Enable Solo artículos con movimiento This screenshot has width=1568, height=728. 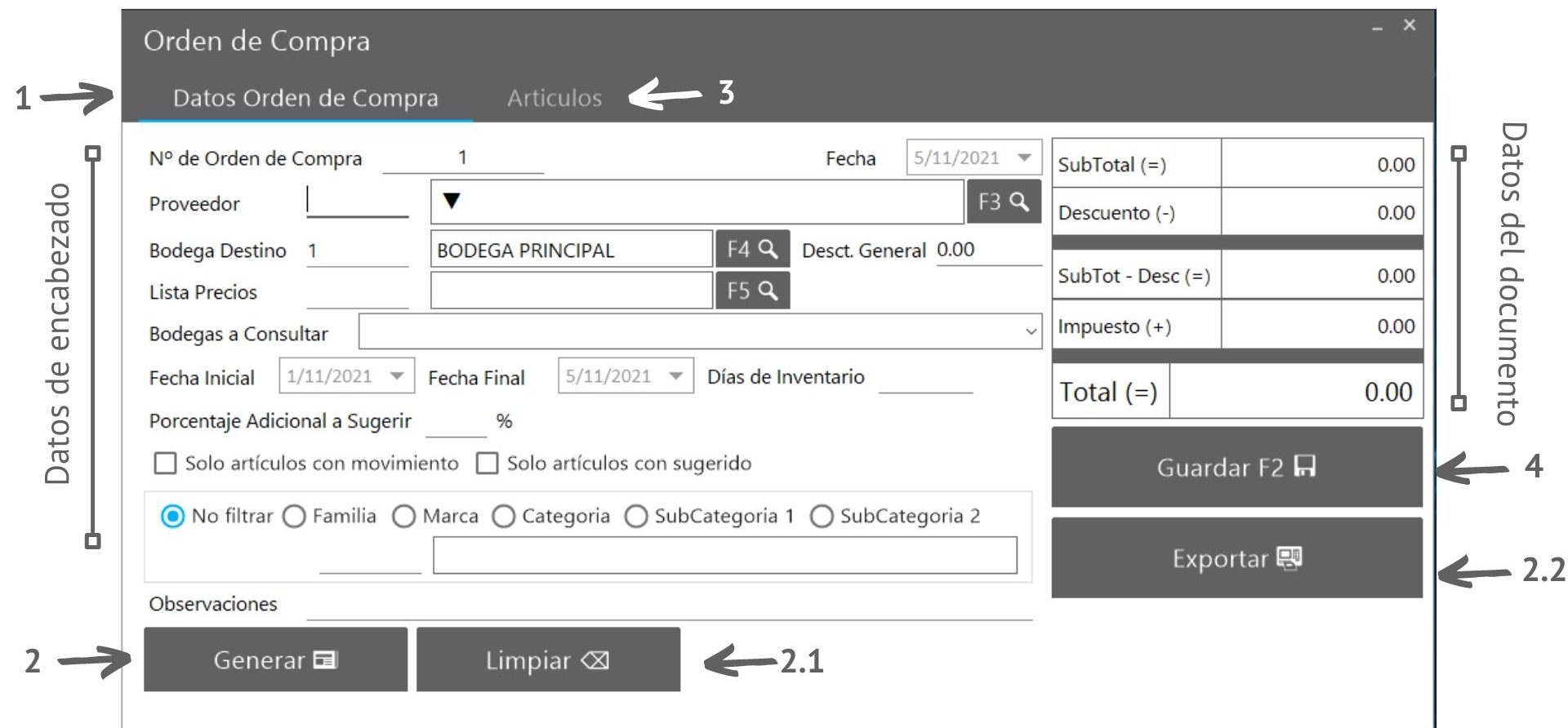coord(166,464)
